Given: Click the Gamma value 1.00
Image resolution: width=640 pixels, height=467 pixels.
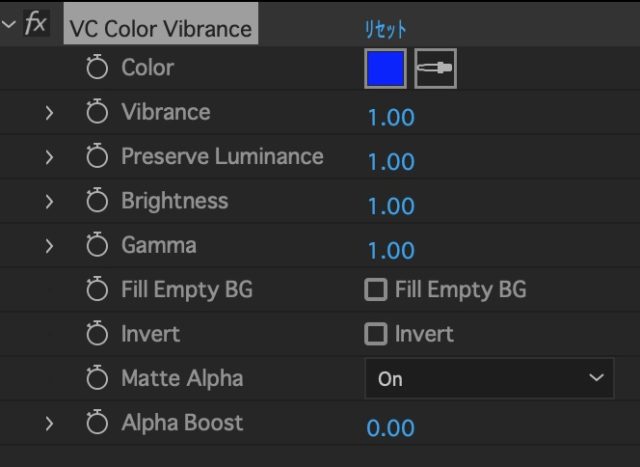Looking at the screenshot, I should [391, 250].
